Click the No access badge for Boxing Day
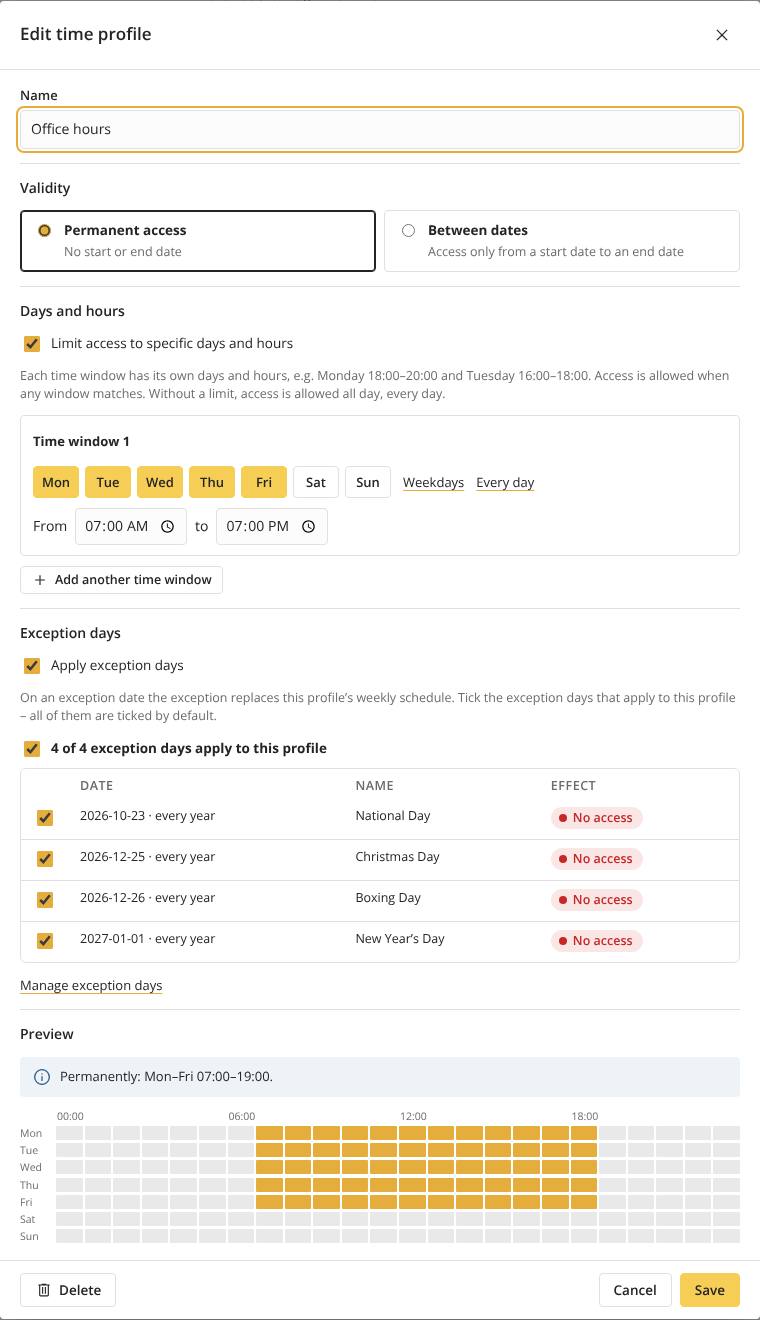The width and height of the screenshot is (760, 1320). point(596,900)
